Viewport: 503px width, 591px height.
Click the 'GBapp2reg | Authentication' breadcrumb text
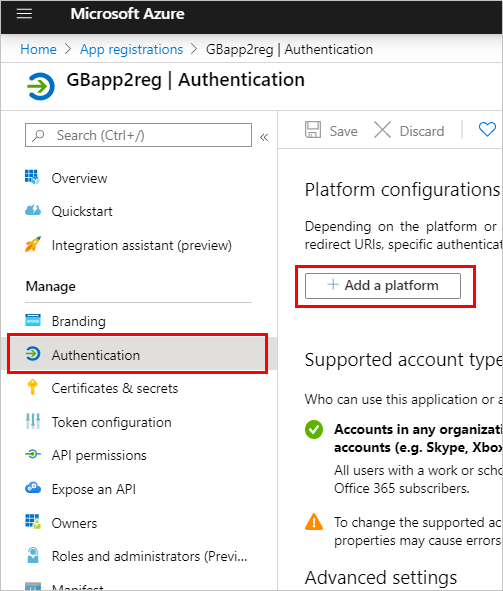(x=289, y=49)
